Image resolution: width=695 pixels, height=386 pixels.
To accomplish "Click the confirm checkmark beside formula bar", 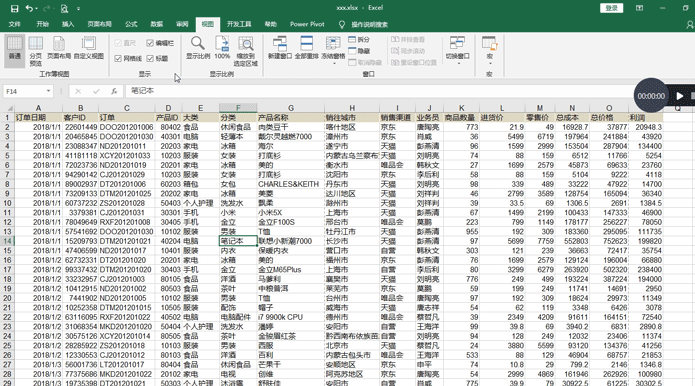I will tap(96, 91).
